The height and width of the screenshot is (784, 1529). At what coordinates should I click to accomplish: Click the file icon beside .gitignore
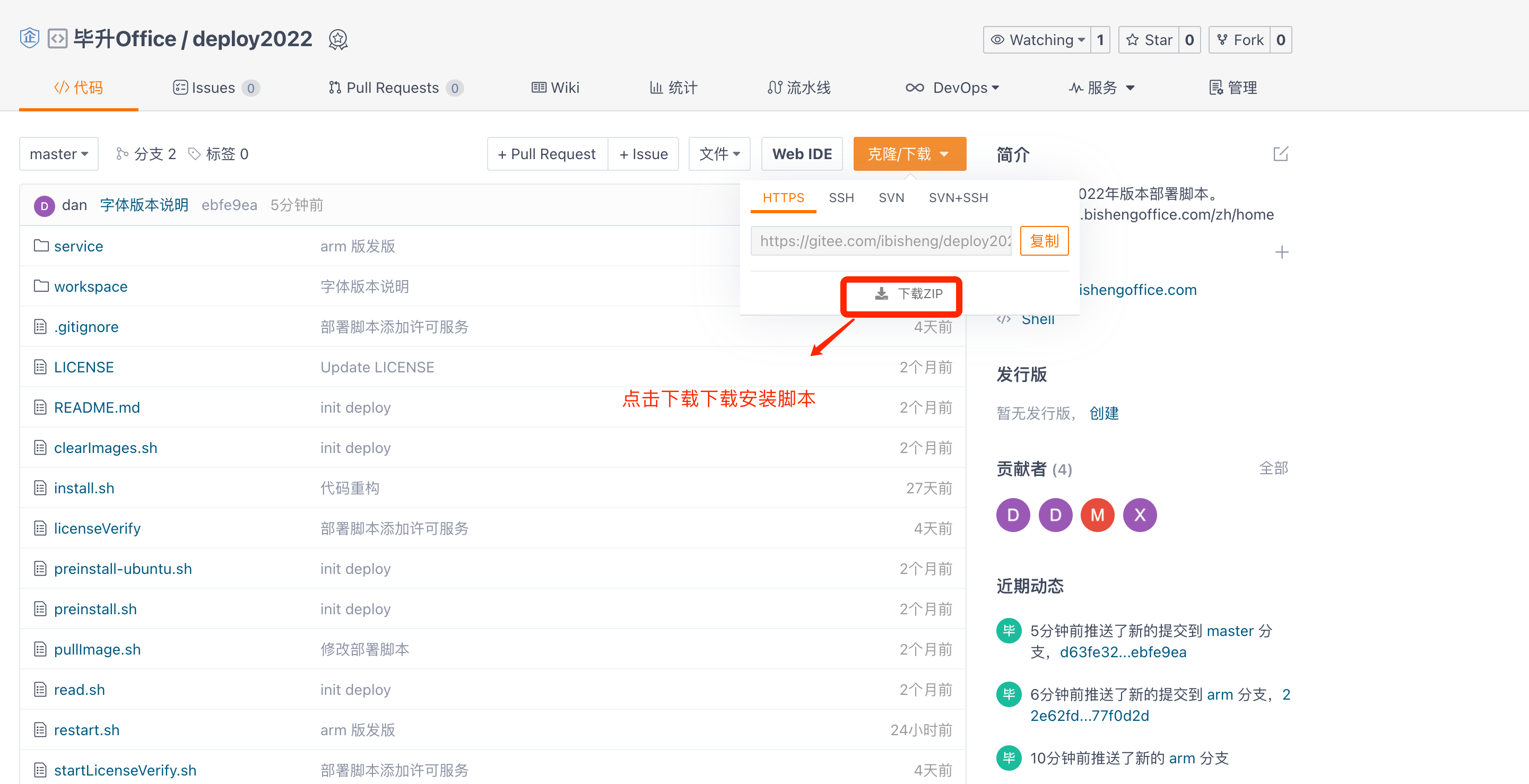pos(40,326)
